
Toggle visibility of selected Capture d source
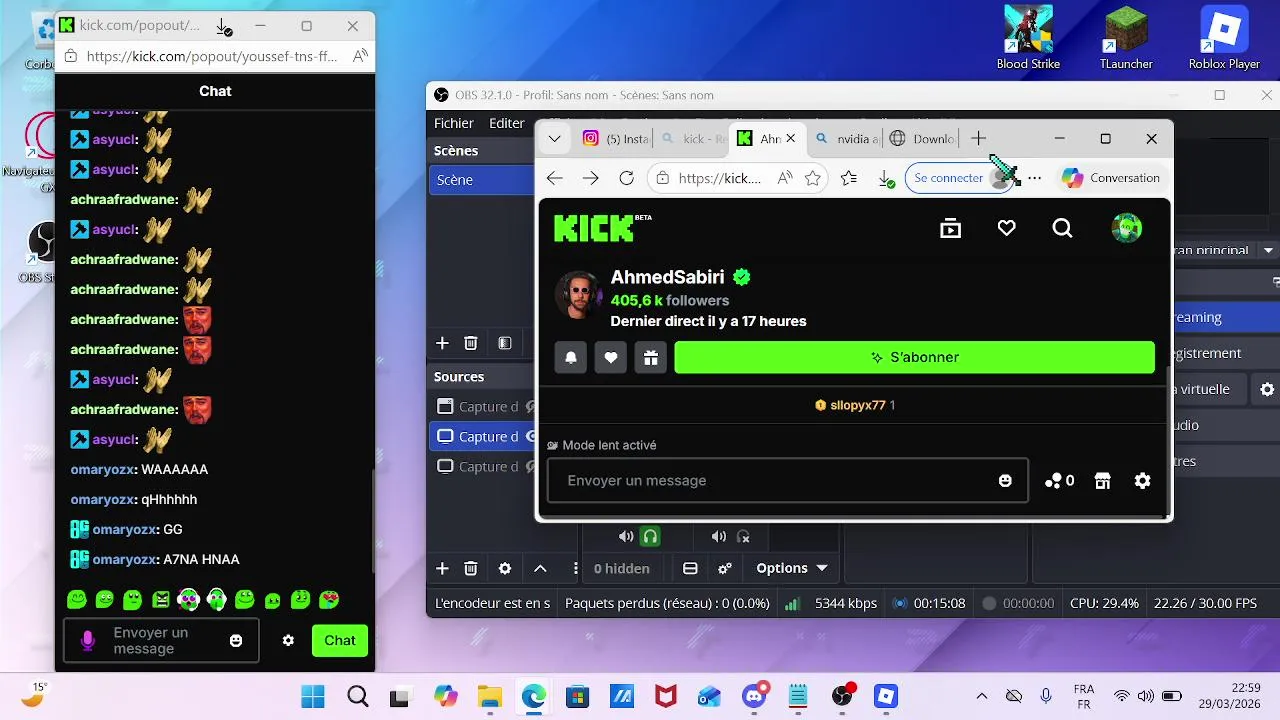click(x=531, y=436)
